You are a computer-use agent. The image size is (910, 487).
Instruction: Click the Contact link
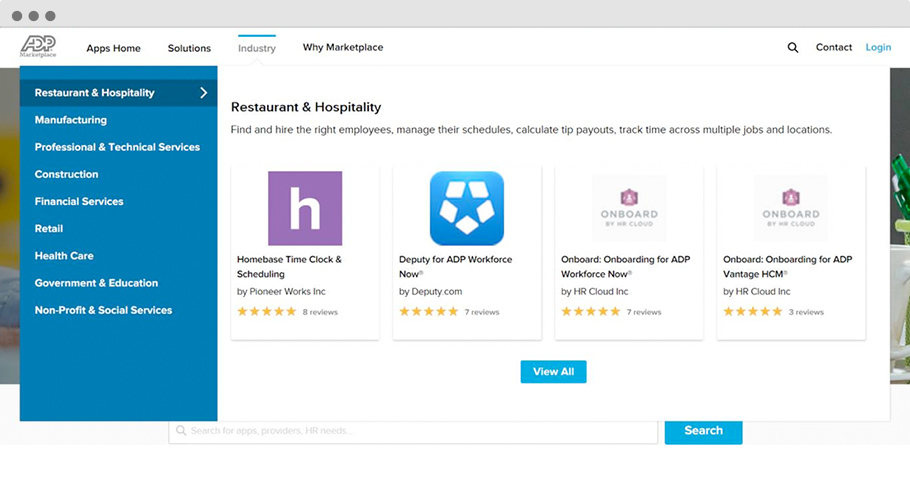click(x=834, y=47)
